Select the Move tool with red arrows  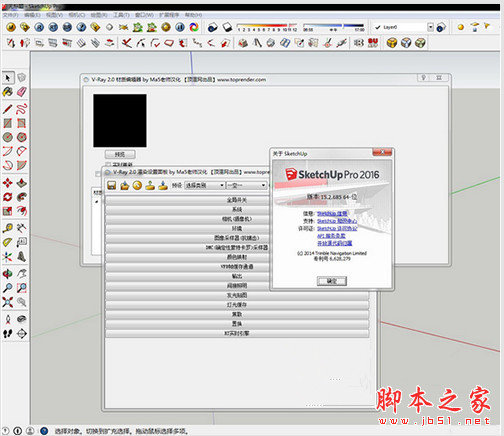pyautogui.click(x=8, y=183)
